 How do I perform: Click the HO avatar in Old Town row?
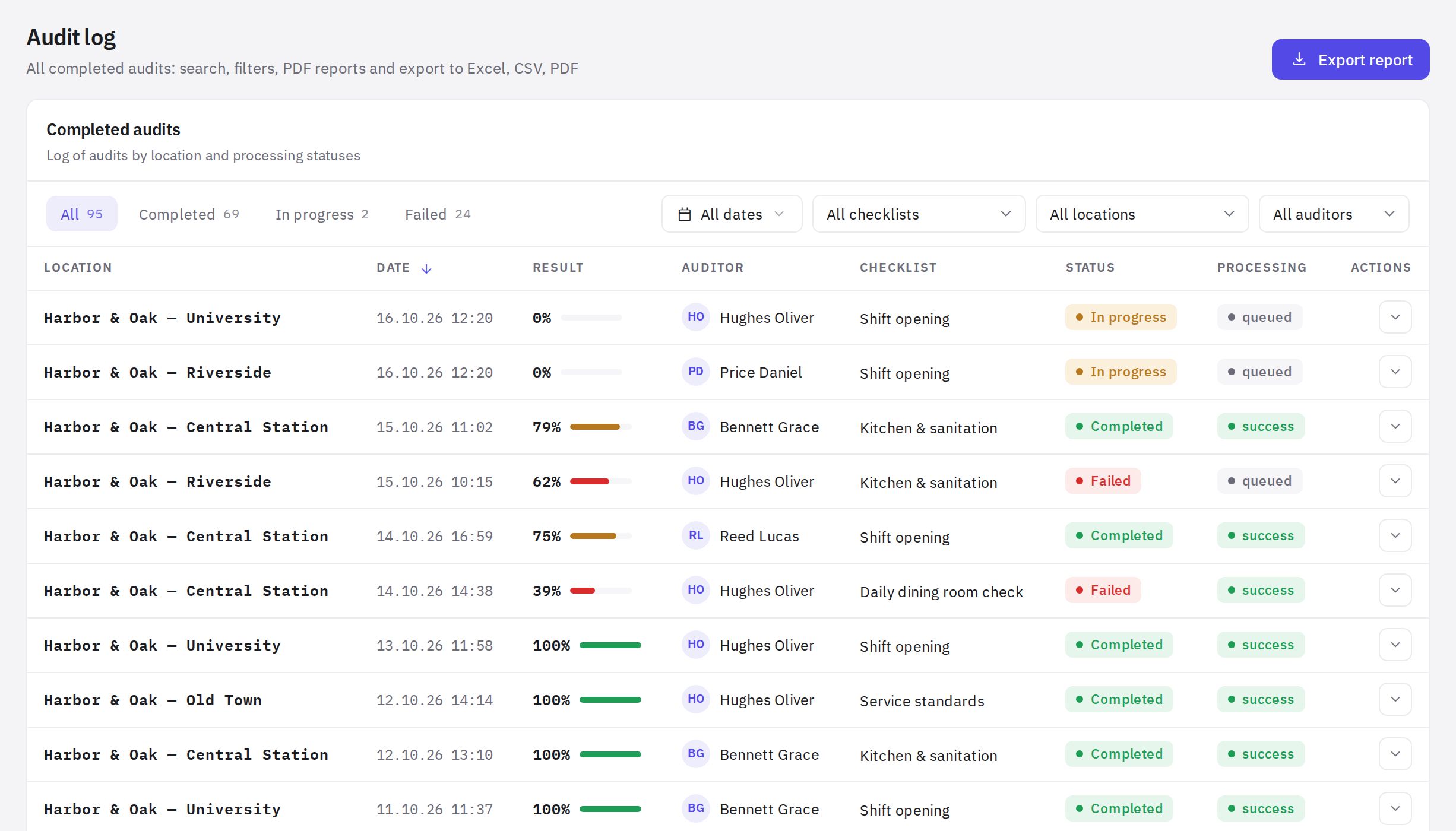pyautogui.click(x=696, y=699)
